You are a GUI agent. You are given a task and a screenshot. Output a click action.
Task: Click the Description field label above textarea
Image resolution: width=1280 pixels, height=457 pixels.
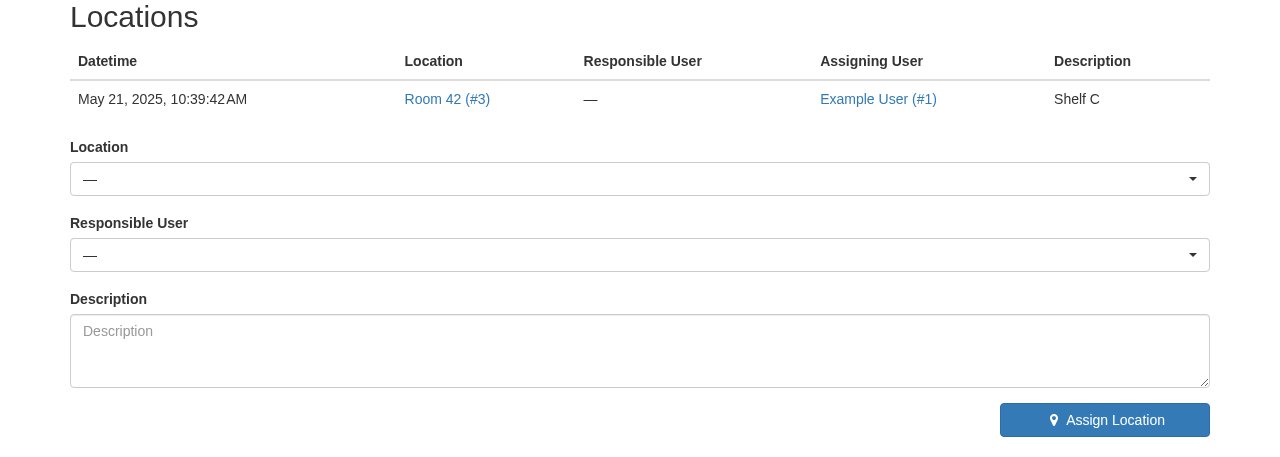[108, 299]
